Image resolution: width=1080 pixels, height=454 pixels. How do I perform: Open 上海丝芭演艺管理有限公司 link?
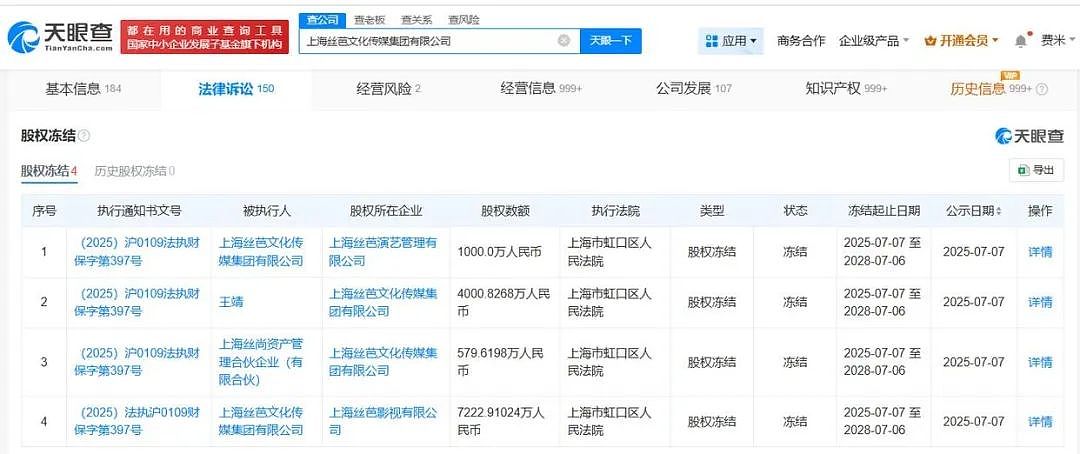tap(383, 252)
